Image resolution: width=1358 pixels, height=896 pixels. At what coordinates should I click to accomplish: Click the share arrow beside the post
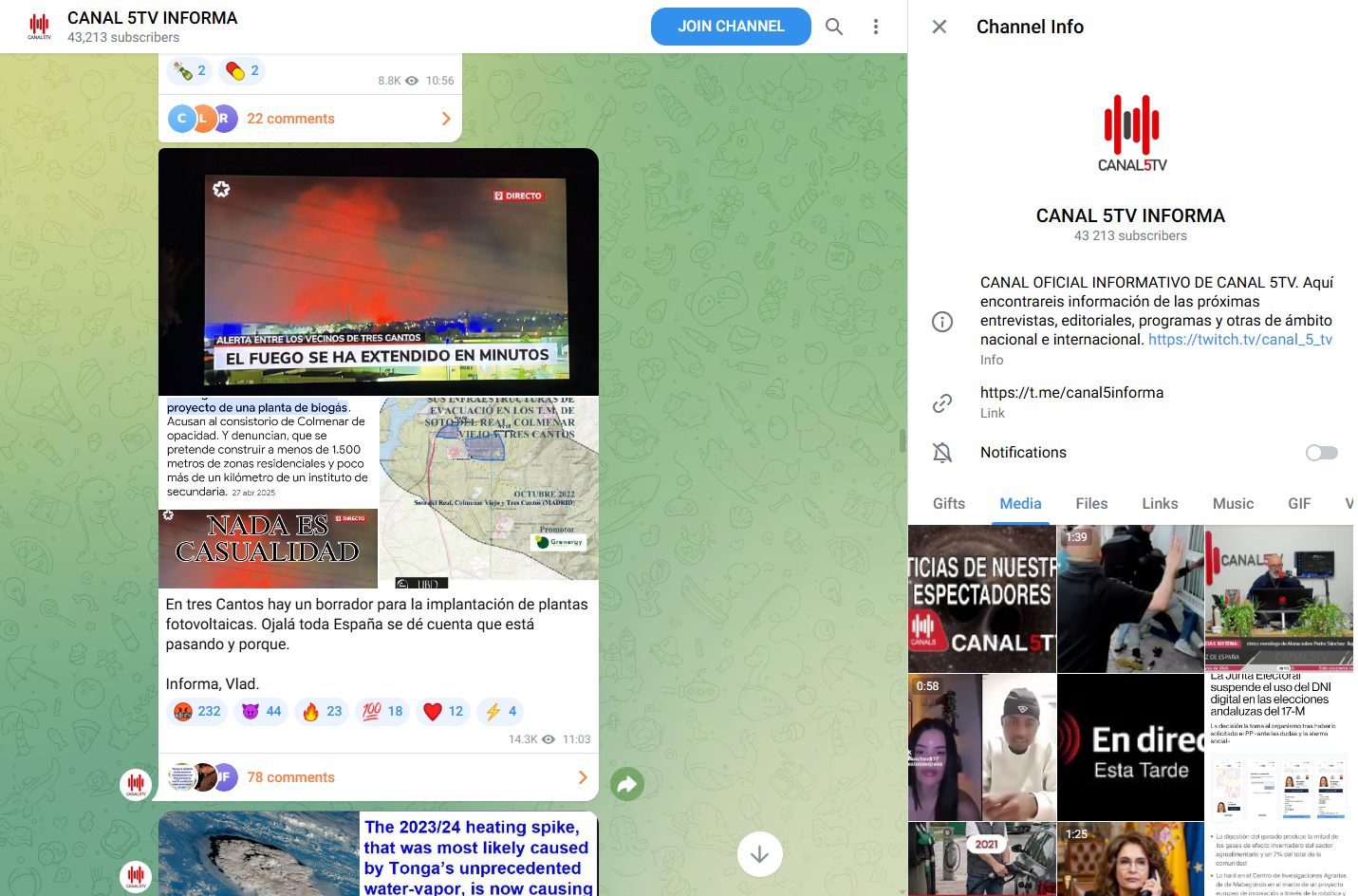coord(626,784)
